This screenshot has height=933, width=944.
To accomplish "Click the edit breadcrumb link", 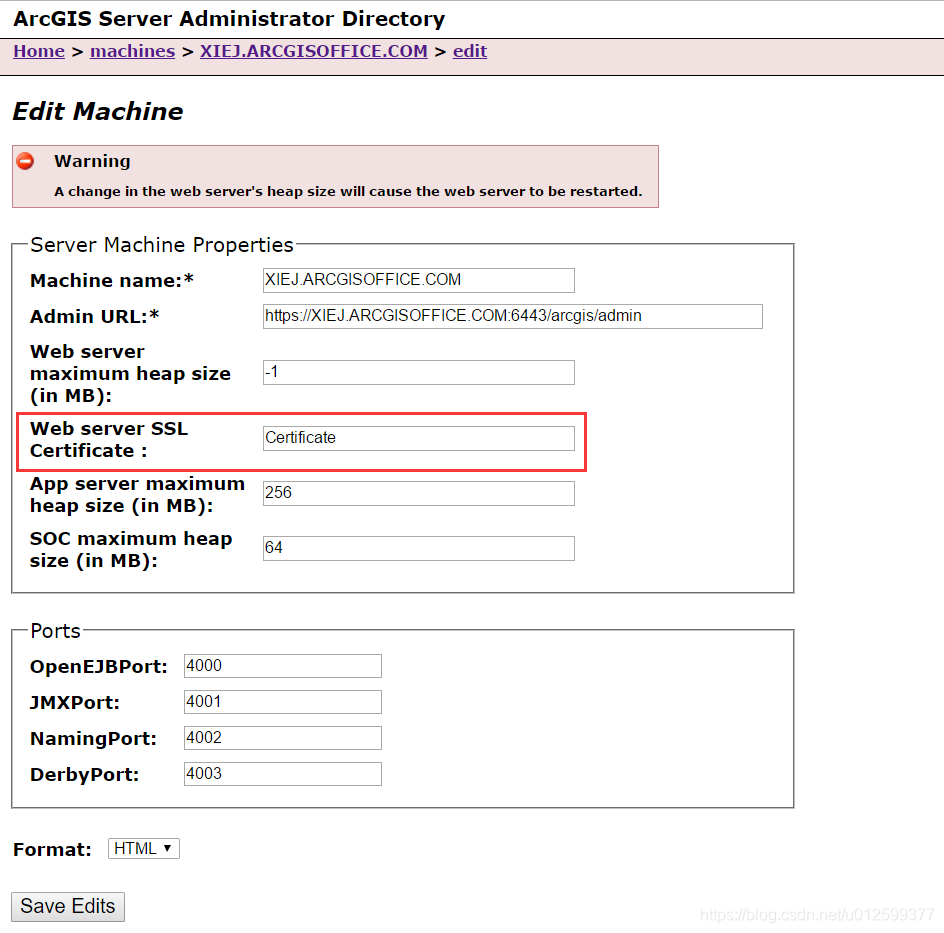I will tap(470, 51).
